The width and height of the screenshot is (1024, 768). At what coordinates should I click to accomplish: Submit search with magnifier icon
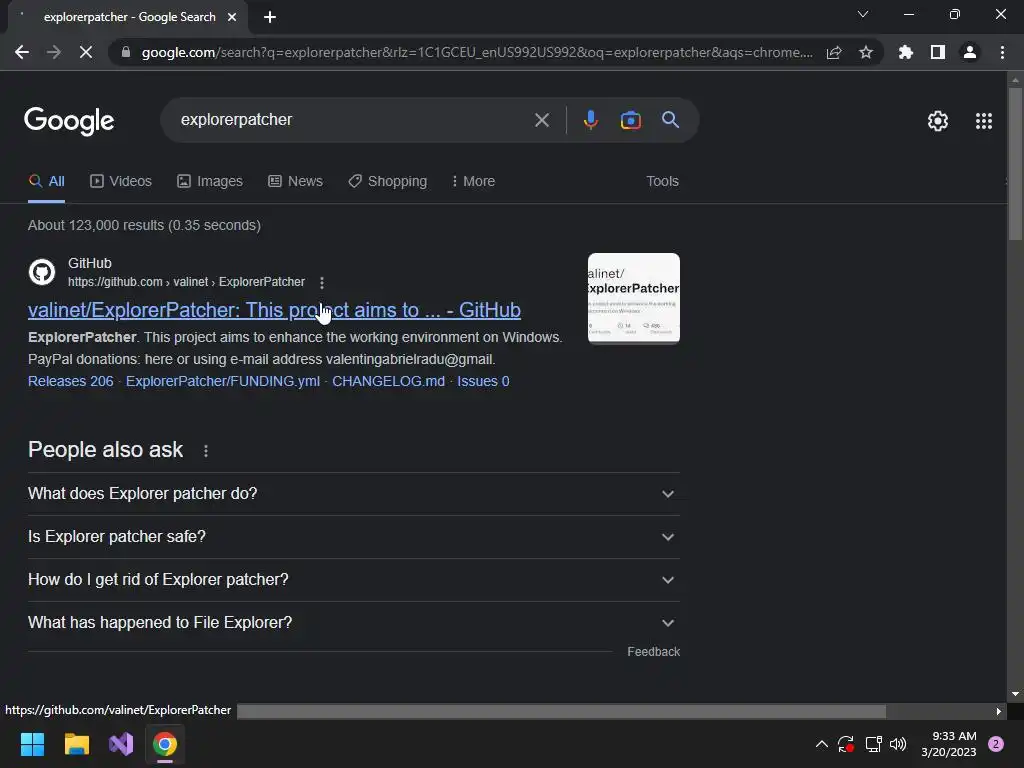click(x=670, y=120)
